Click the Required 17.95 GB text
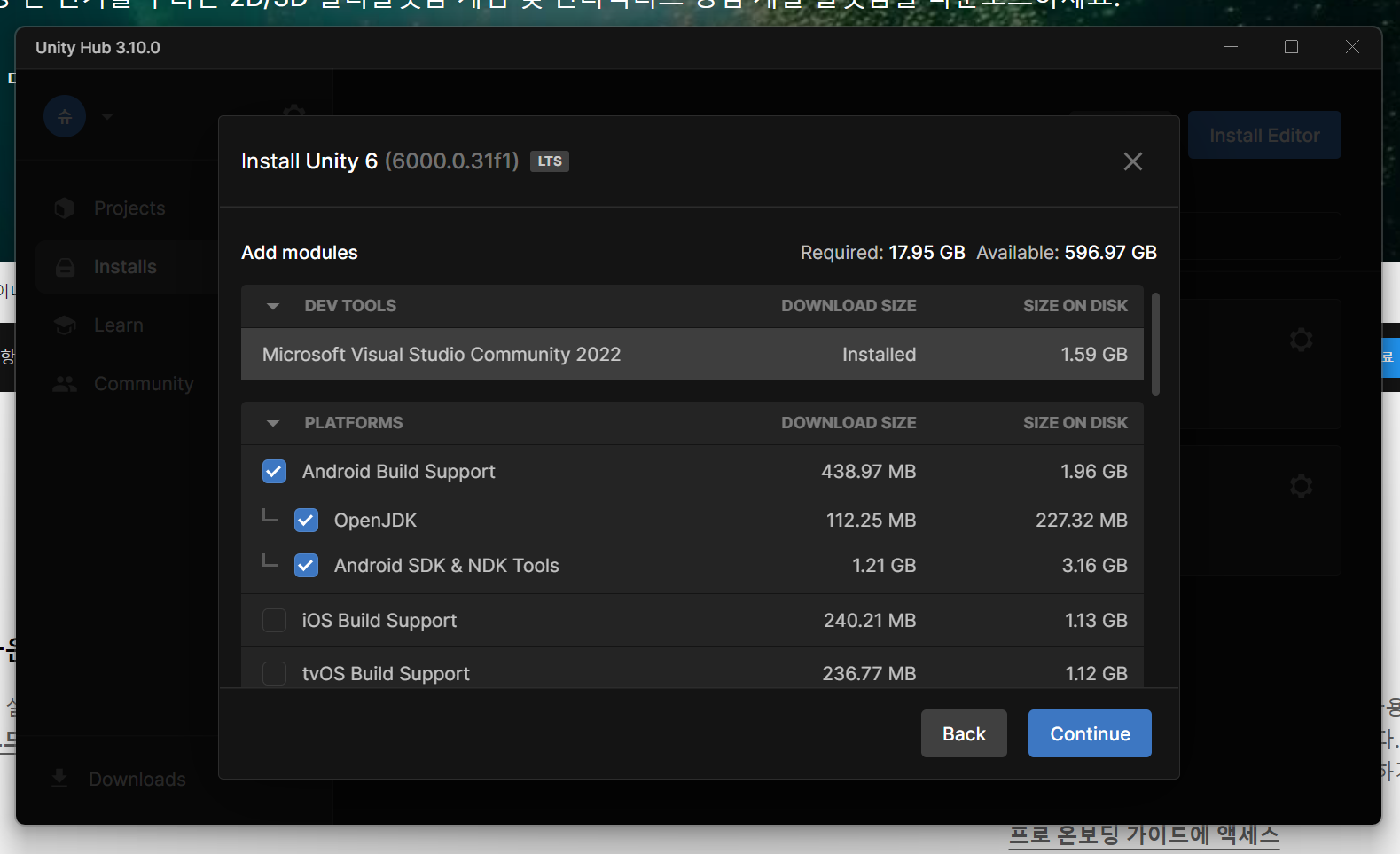 (x=882, y=253)
